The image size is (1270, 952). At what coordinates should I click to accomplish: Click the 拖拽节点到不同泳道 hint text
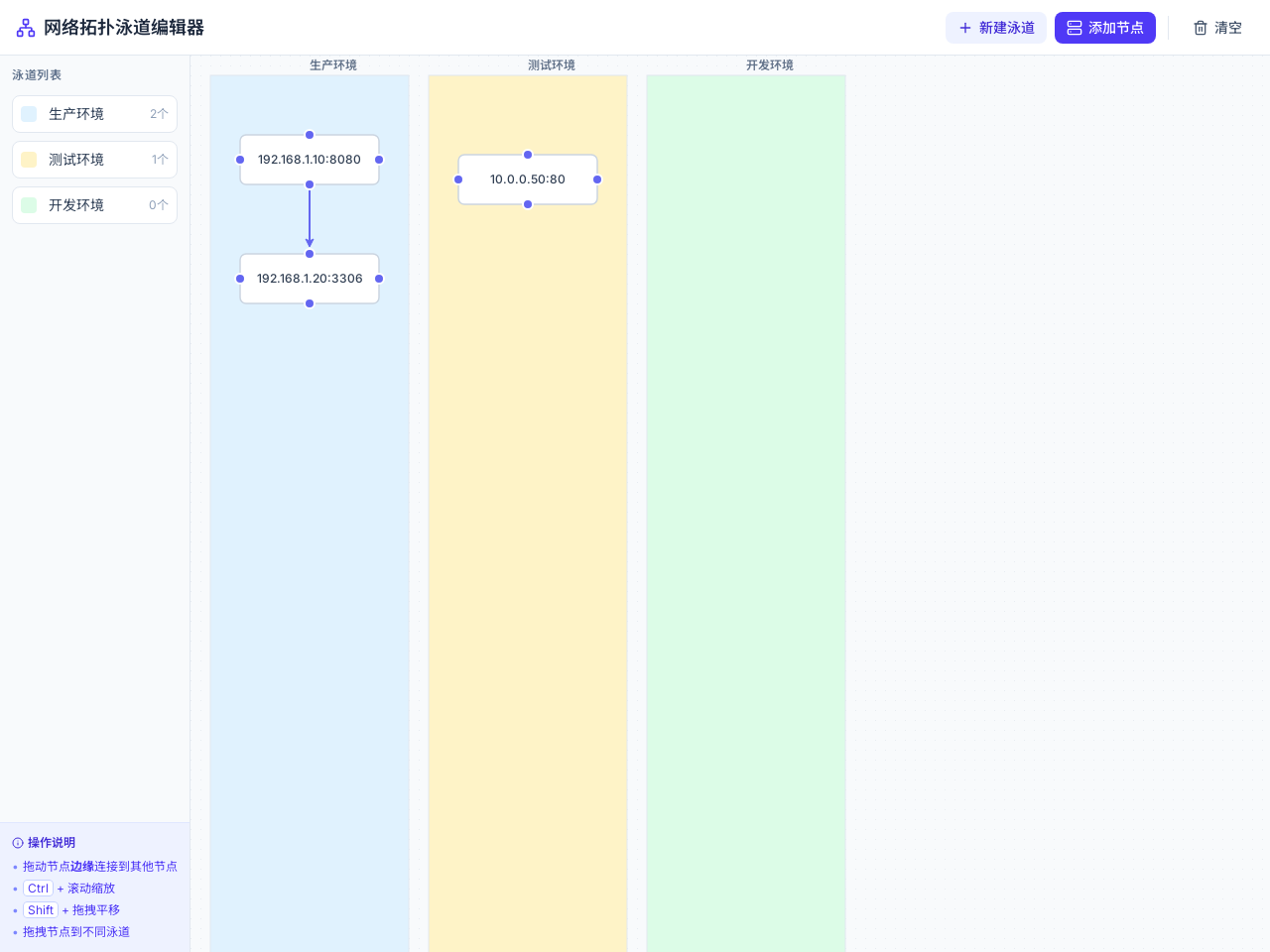pyautogui.click(x=76, y=932)
